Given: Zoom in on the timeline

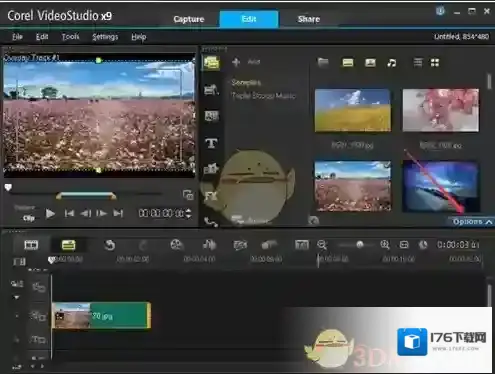Looking at the screenshot, I should tap(385, 245).
